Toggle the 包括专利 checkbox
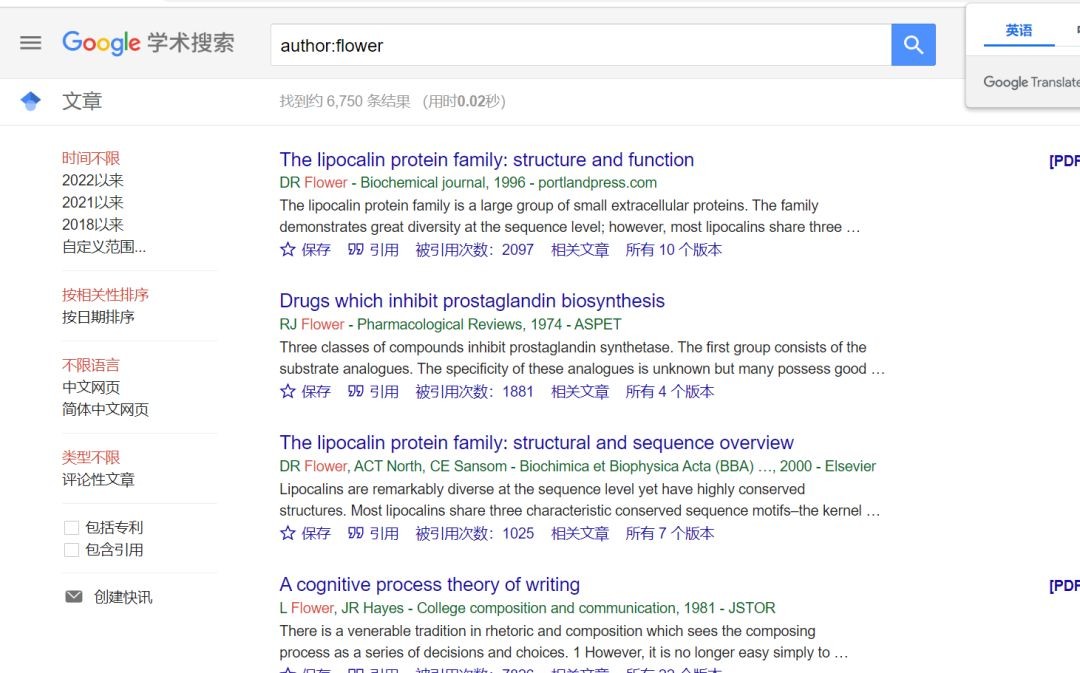This screenshot has width=1080, height=673. [x=71, y=528]
